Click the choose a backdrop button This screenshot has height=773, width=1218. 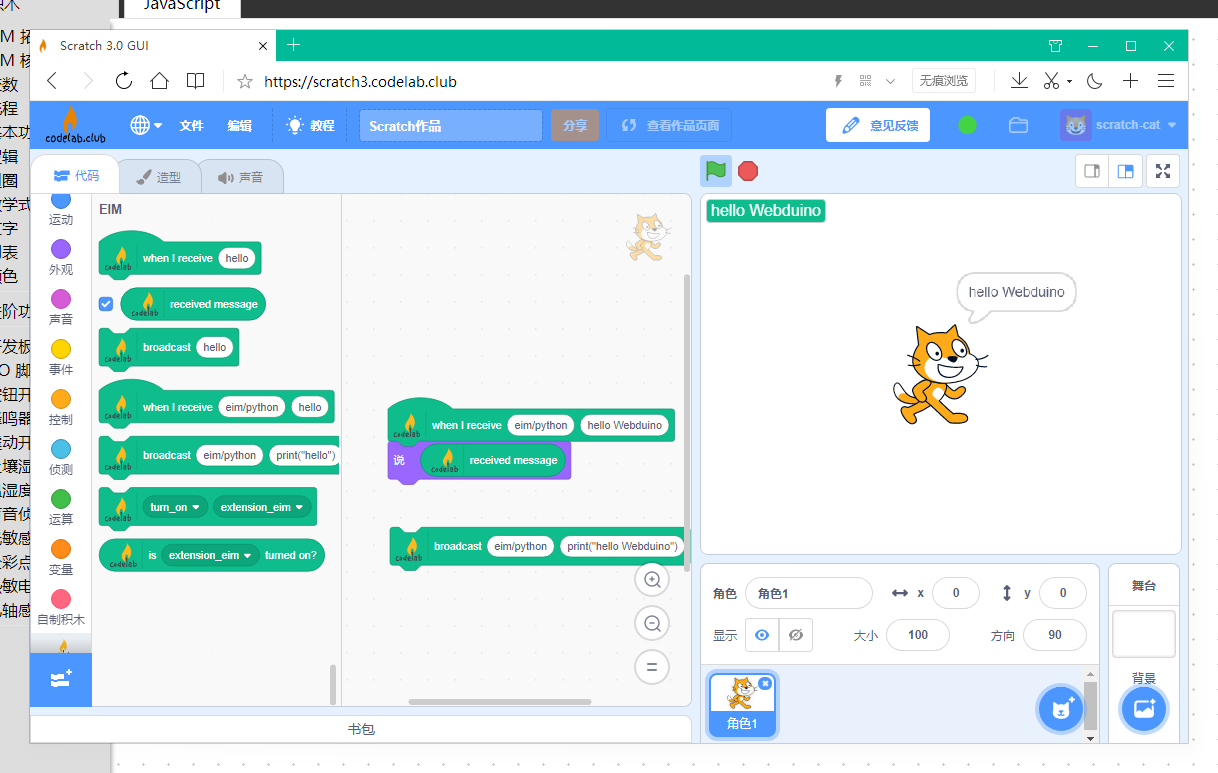pyautogui.click(x=1143, y=709)
